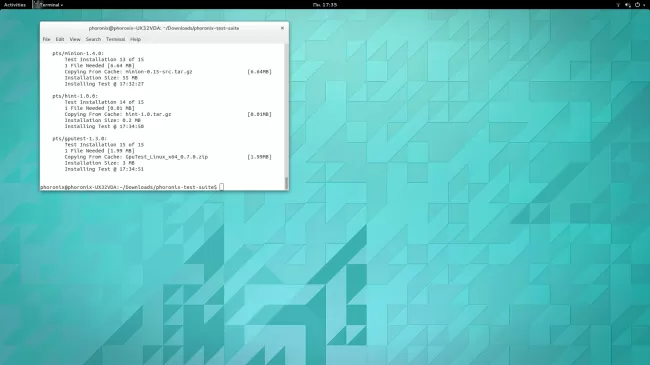The width and height of the screenshot is (650, 365).
Task: Click minion-0.15-src.tar.gz file name
Action: [x=159, y=72]
